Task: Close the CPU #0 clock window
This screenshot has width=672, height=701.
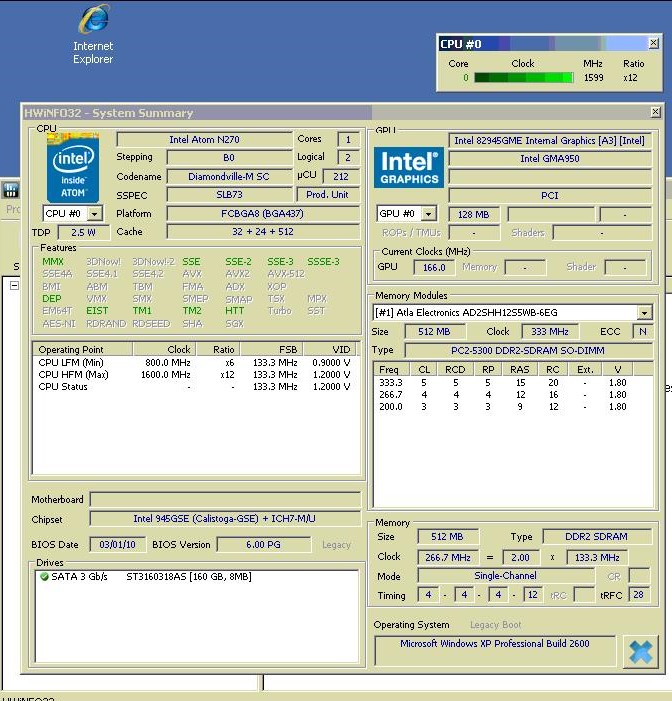Action: coord(653,43)
